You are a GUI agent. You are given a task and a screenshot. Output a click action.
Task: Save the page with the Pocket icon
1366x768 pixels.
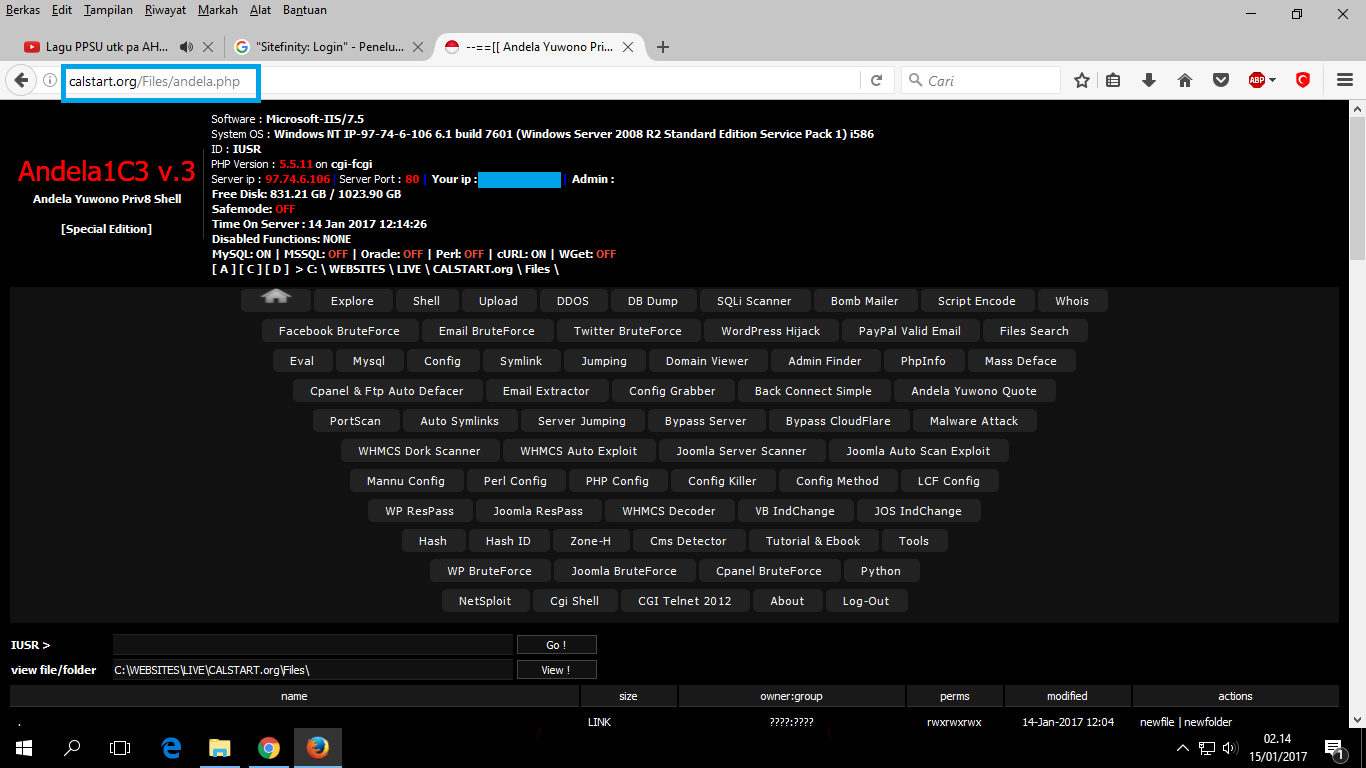pyautogui.click(x=1220, y=79)
